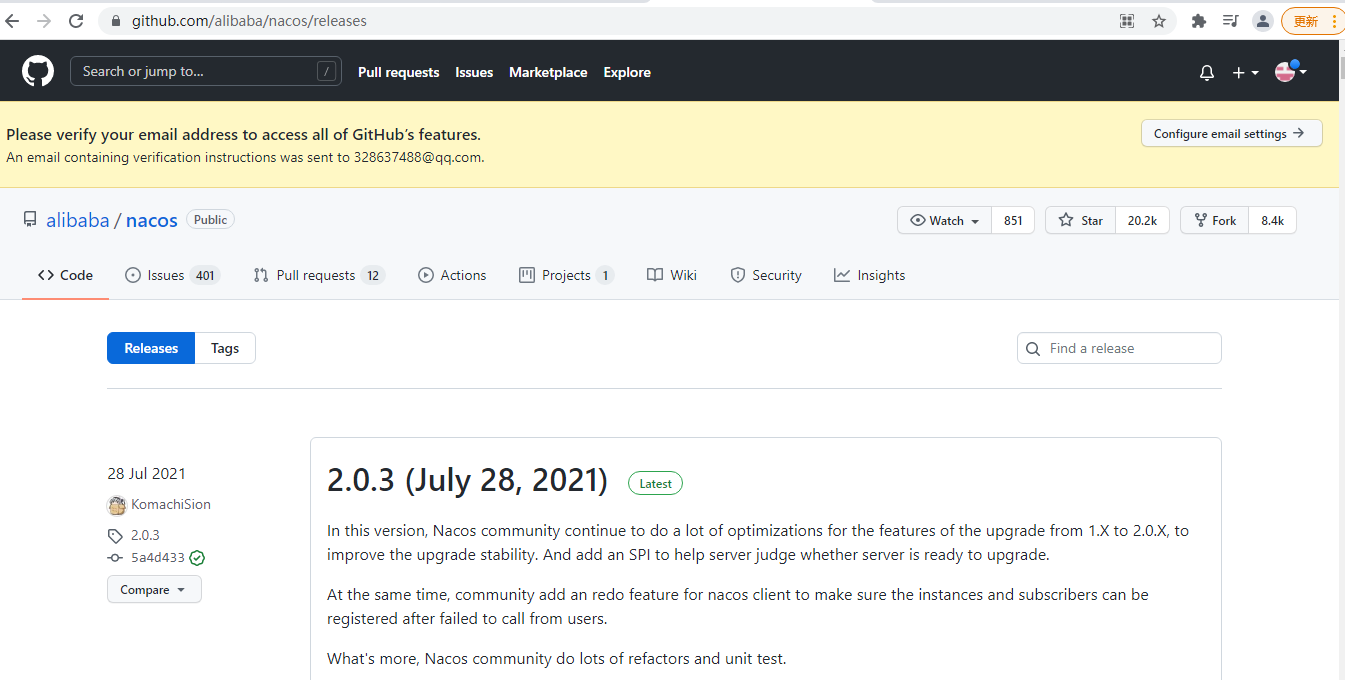Expand the plus create-new dropdown
Image resolution: width=1345 pixels, height=680 pixels.
(1245, 72)
